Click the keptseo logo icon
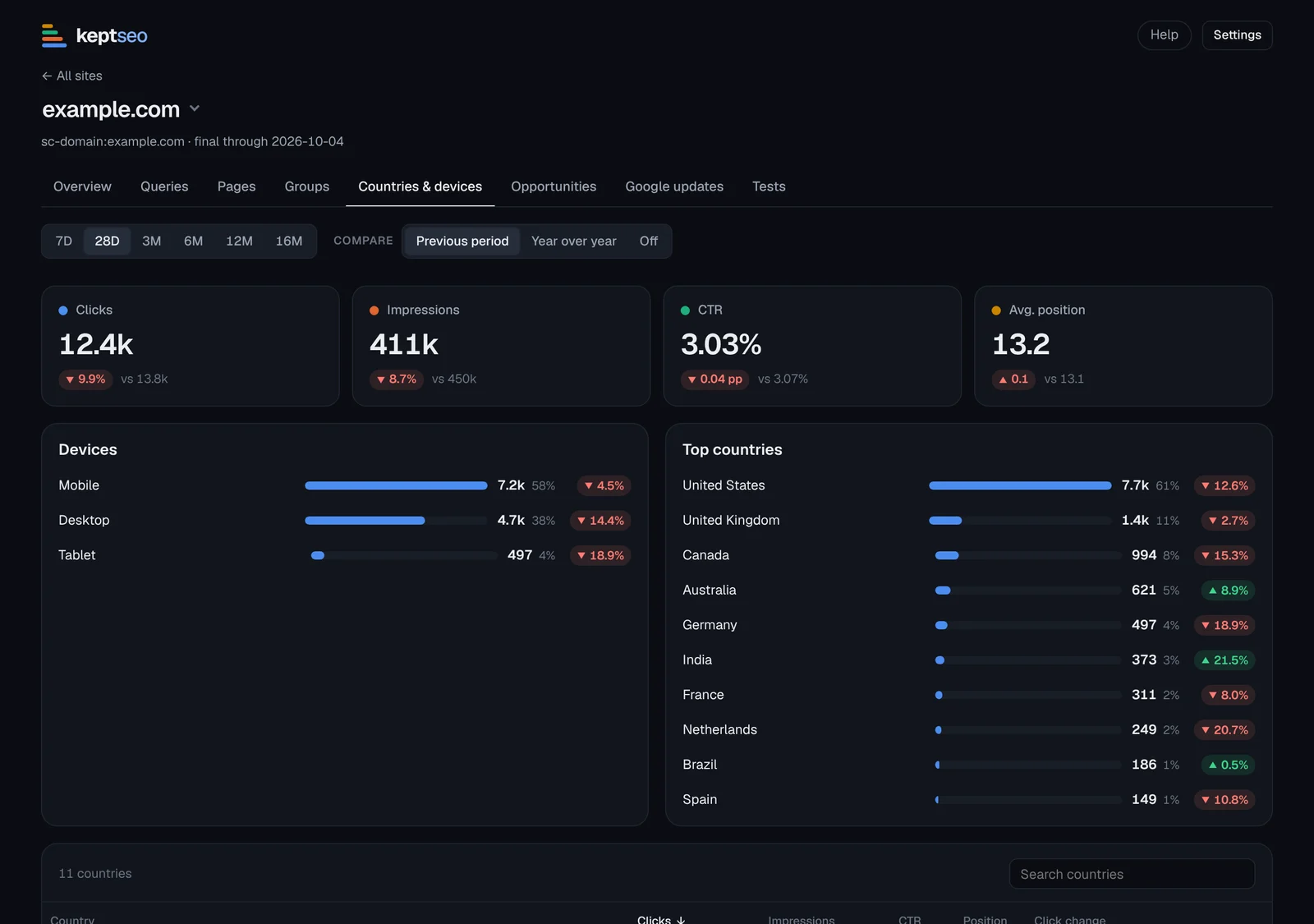The image size is (1314, 924). tap(53, 35)
